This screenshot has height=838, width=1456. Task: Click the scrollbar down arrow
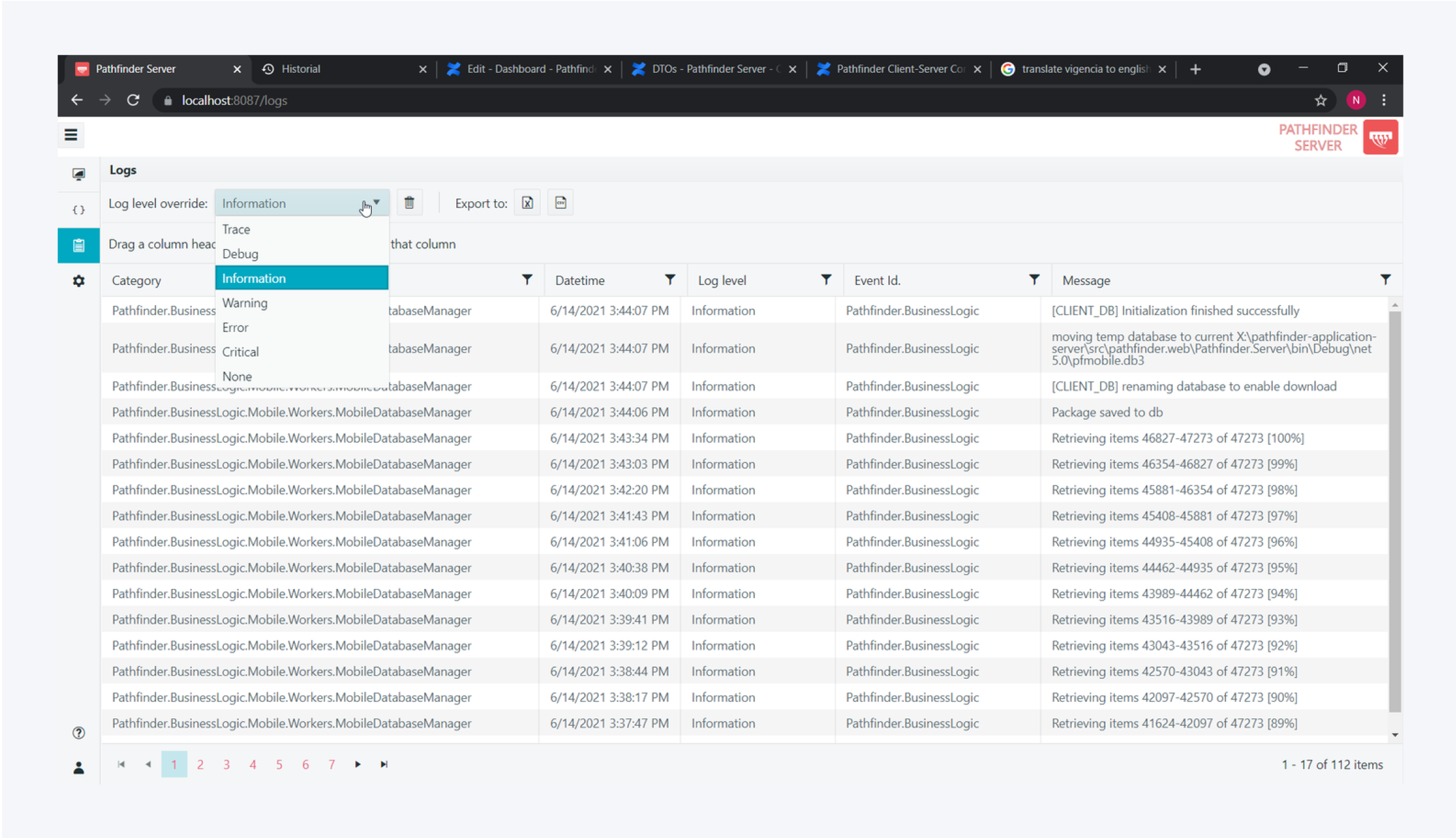1394,735
